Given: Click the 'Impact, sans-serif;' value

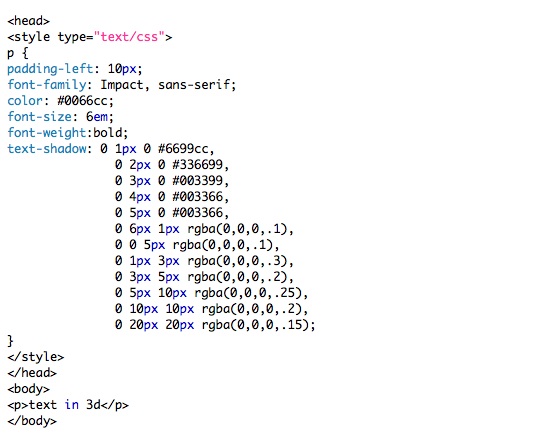Looking at the screenshot, I should click(x=168, y=85).
